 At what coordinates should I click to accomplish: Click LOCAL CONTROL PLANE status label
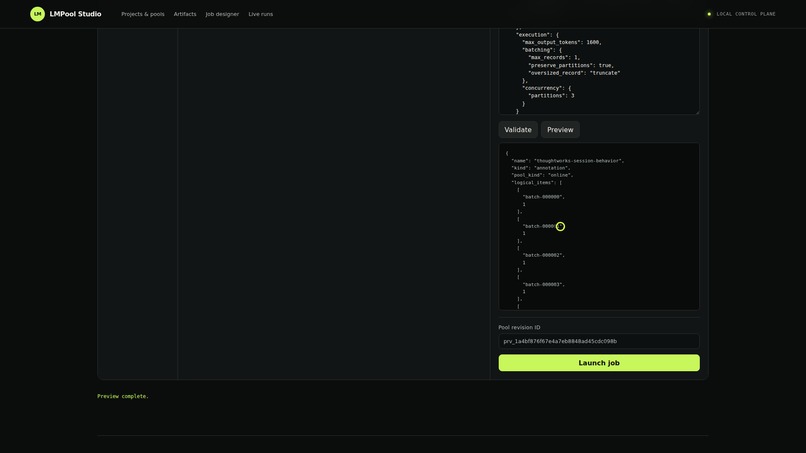pyautogui.click(x=746, y=14)
